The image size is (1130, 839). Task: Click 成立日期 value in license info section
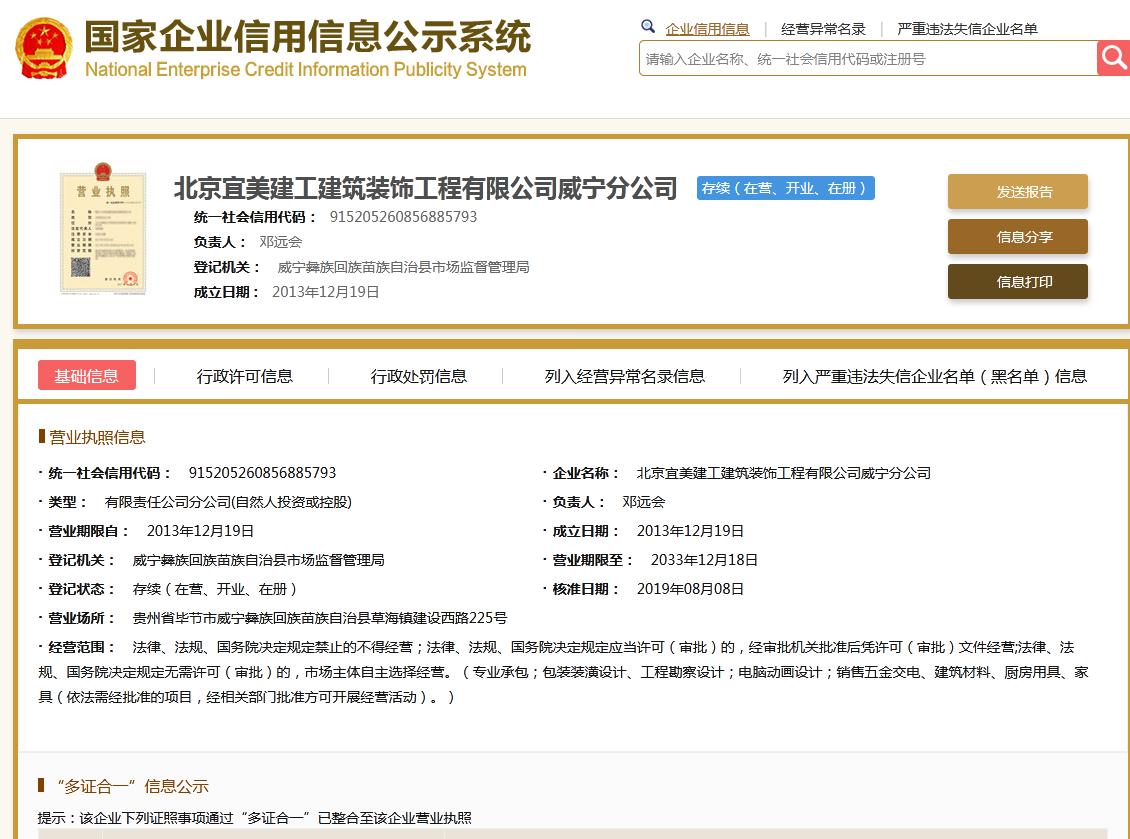click(x=690, y=531)
